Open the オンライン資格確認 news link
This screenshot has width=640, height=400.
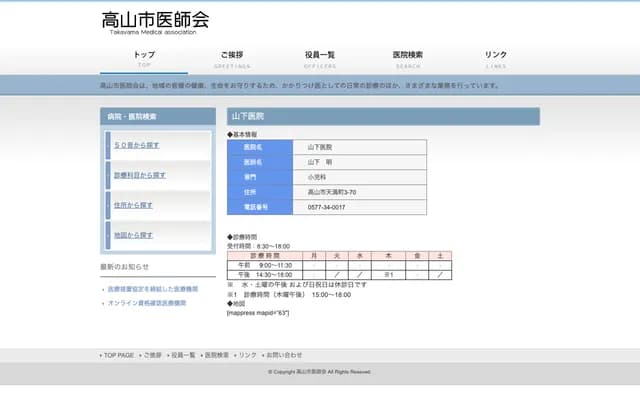146,303
